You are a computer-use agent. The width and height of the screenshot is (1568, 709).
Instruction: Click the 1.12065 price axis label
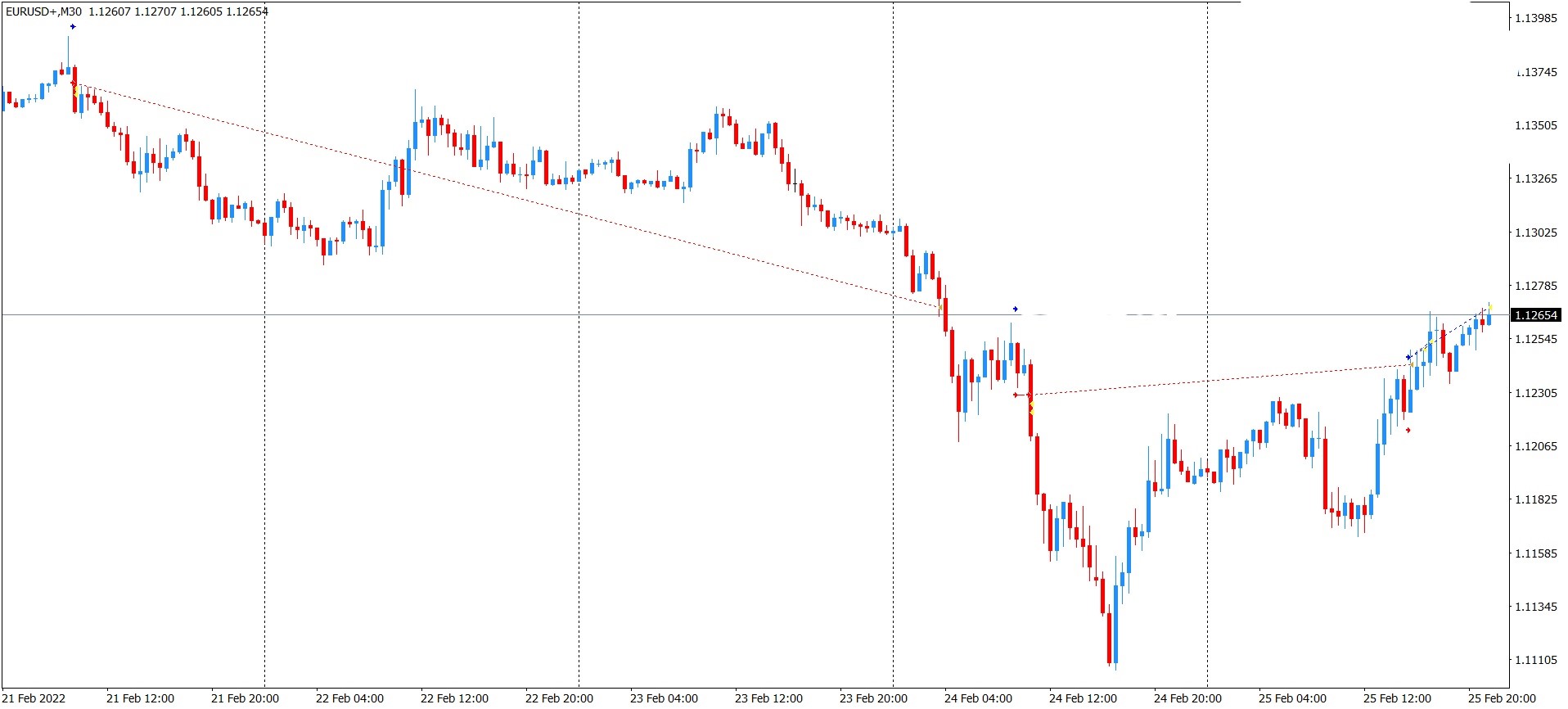[x=1536, y=446]
